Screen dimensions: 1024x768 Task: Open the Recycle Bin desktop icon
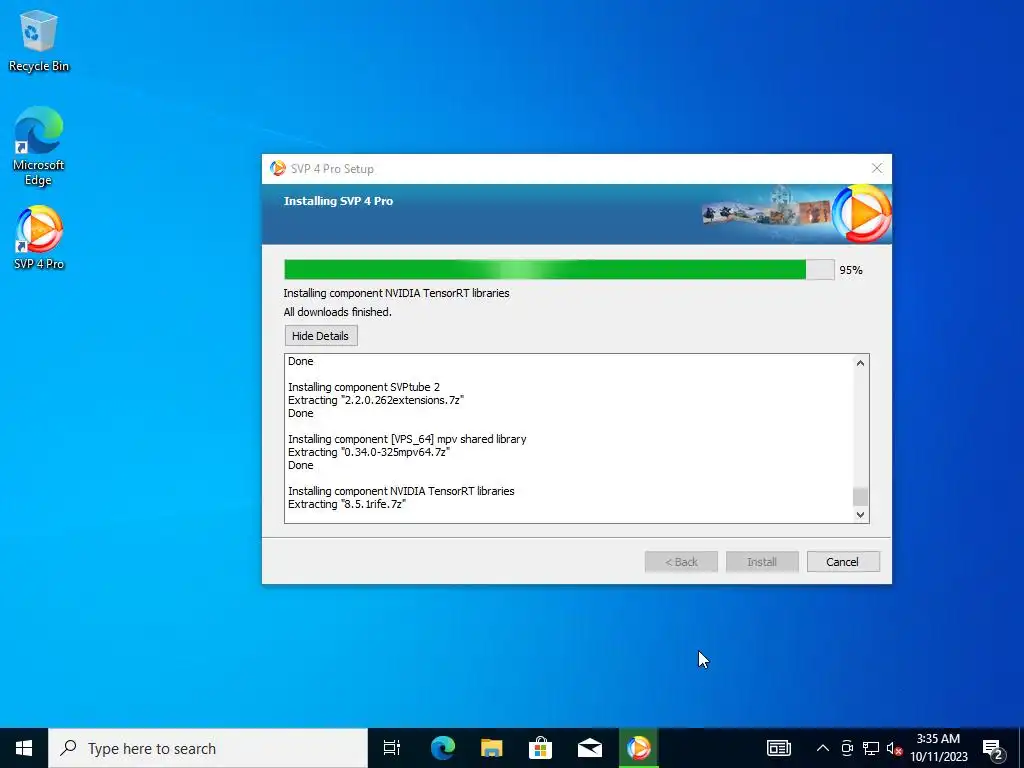(x=39, y=40)
